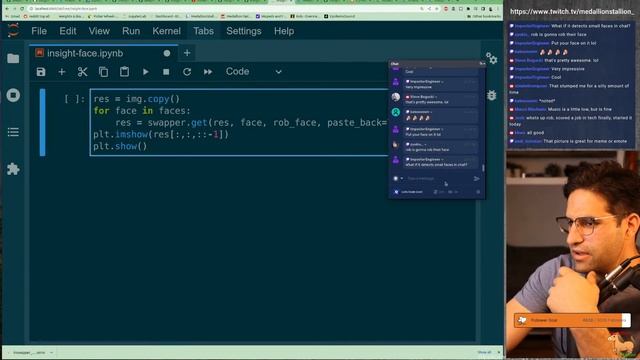Image resolution: width=640 pixels, height=360 pixels.
Task: Open chat popup settings gear icon
Action: tap(478, 192)
